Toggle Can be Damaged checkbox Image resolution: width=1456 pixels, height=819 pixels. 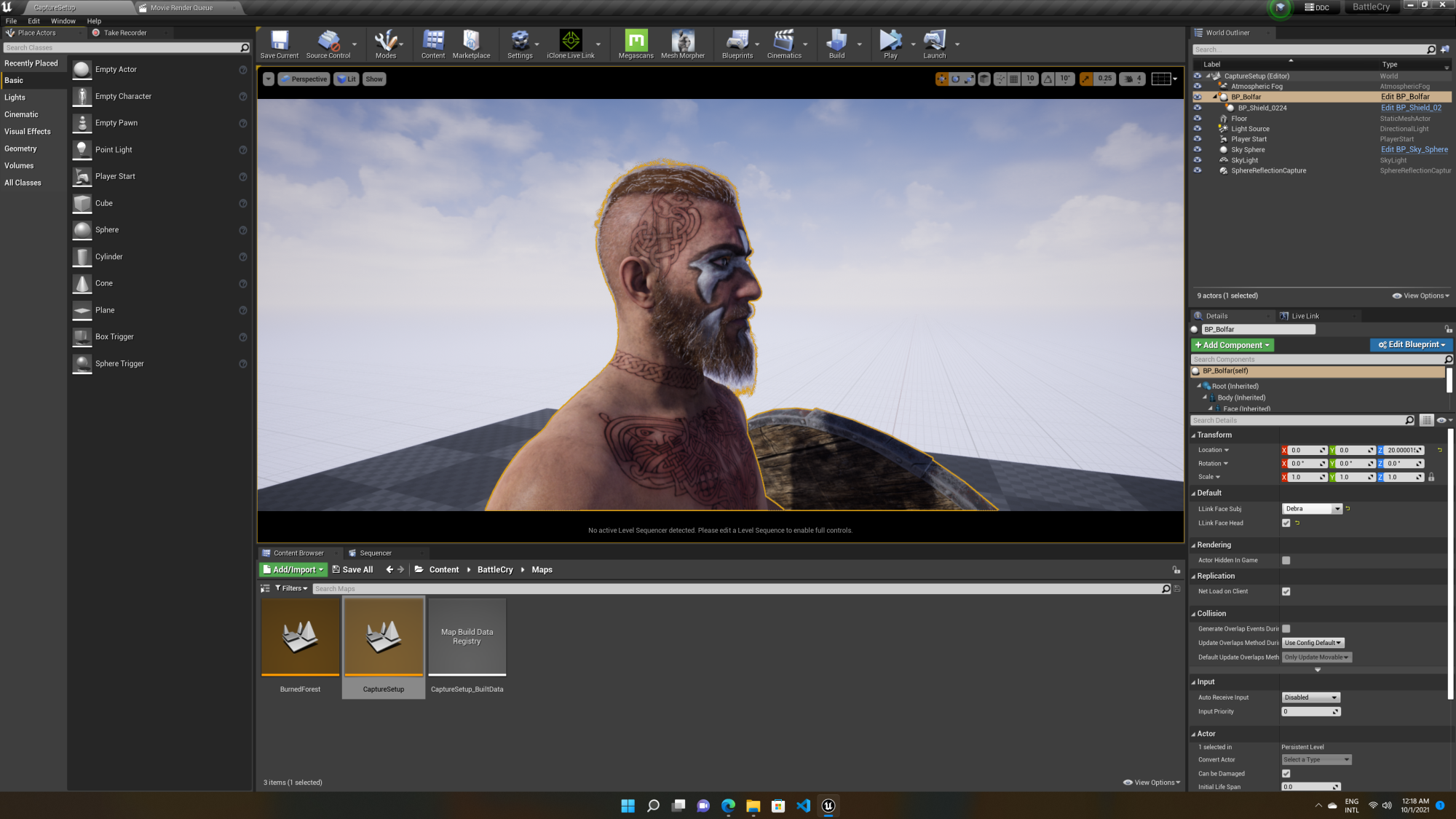coord(1286,773)
